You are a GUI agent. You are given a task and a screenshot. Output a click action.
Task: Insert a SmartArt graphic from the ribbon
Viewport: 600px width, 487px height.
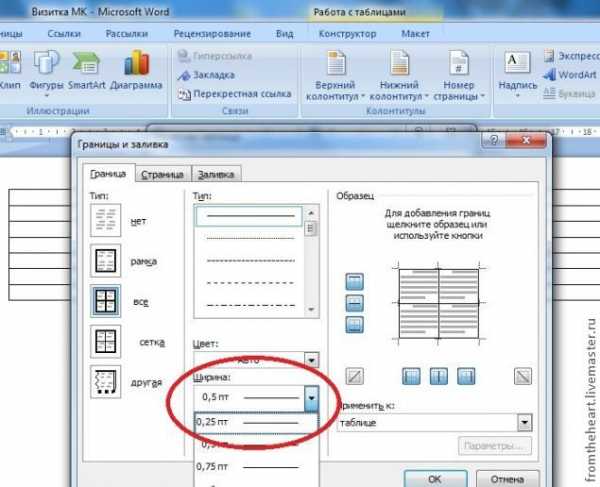coord(89,73)
